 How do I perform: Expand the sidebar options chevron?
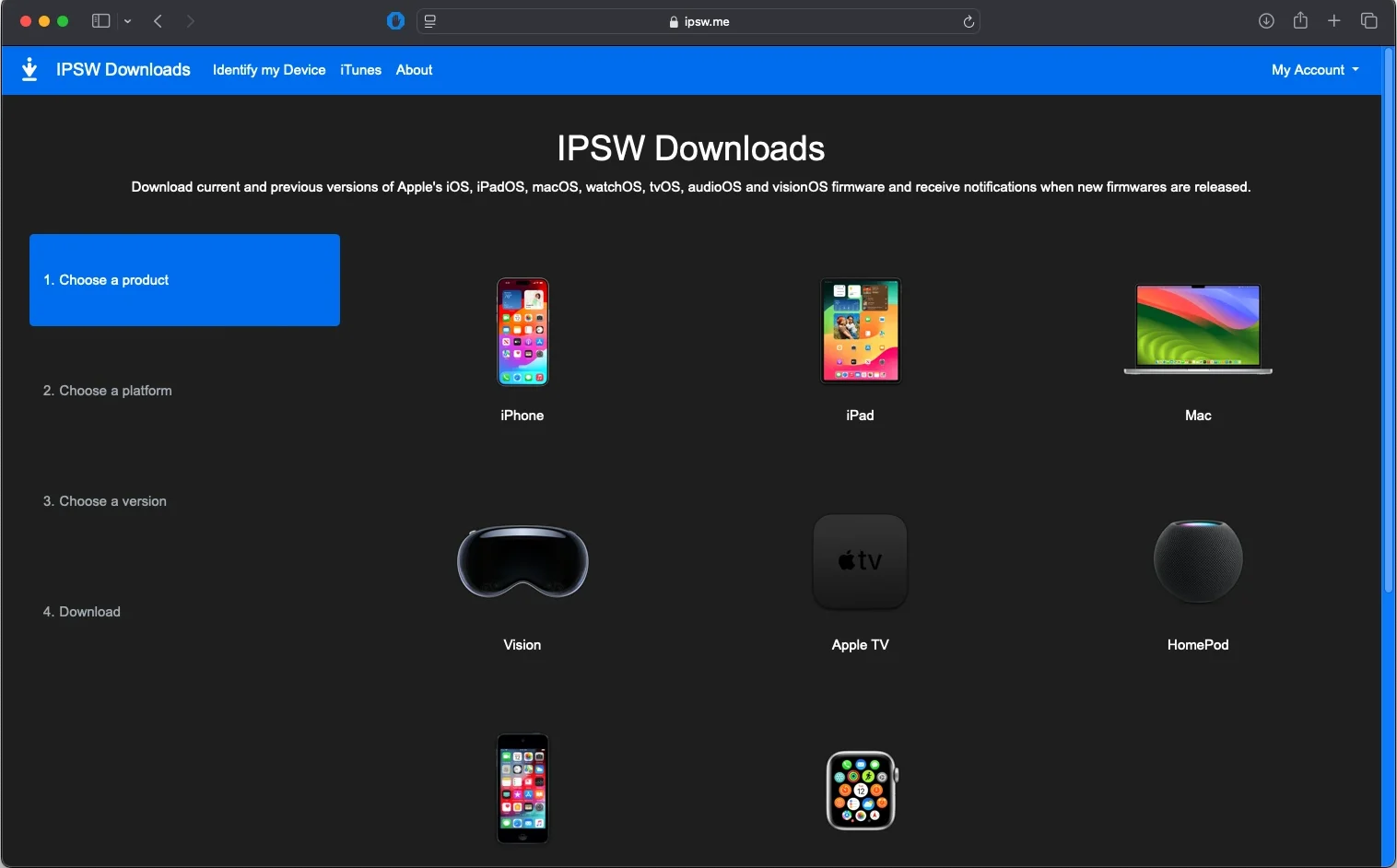pos(128,22)
